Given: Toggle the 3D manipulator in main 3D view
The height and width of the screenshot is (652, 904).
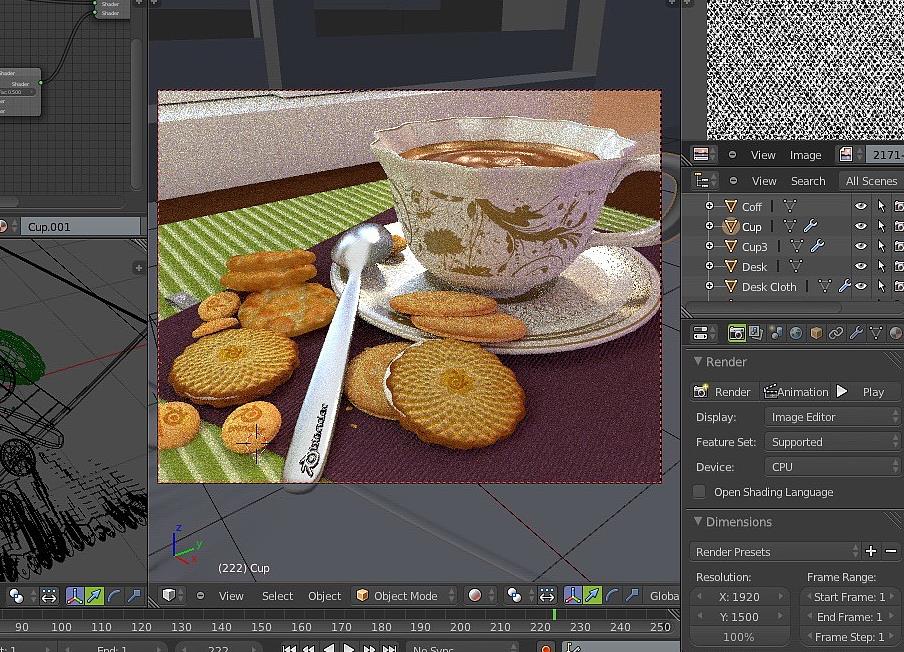Looking at the screenshot, I should point(572,596).
